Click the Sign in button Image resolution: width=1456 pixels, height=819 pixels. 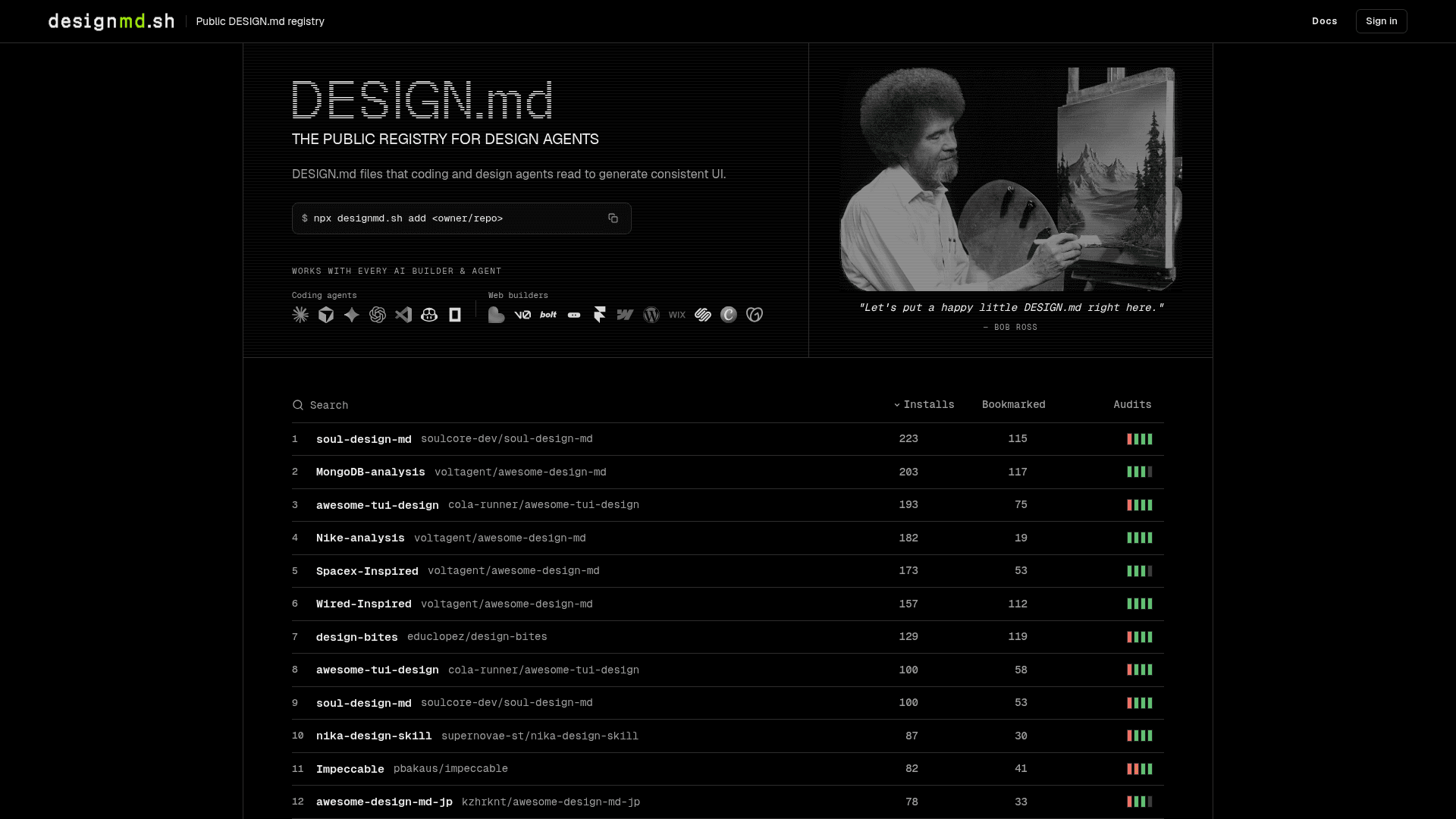point(1381,21)
